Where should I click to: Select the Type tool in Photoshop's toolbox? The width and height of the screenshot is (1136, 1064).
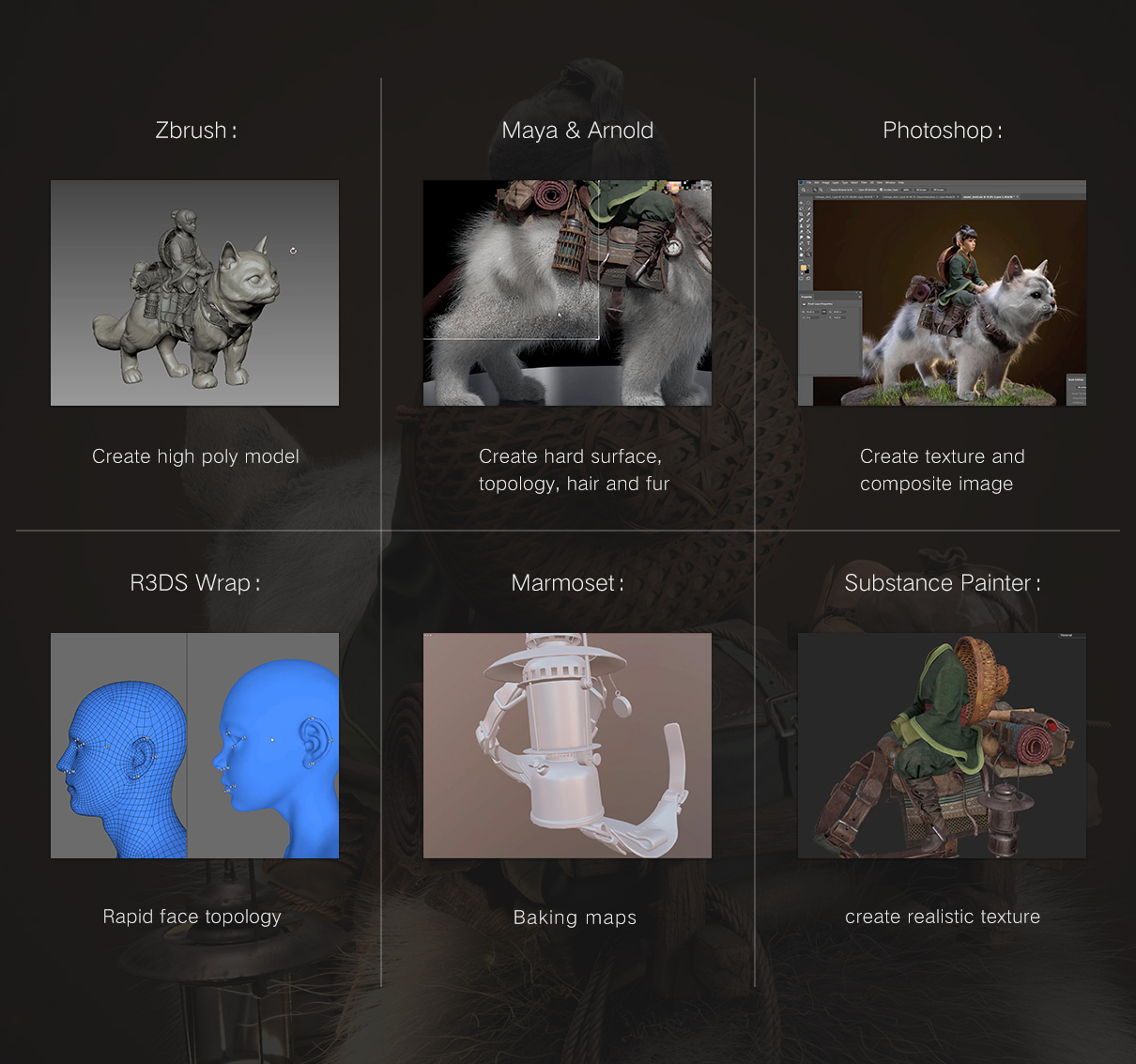[x=808, y=243]
